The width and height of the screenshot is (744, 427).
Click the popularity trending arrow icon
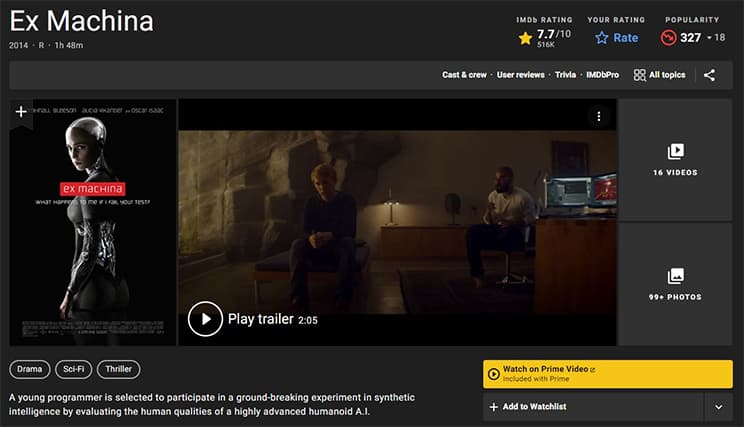click(668, 37)
